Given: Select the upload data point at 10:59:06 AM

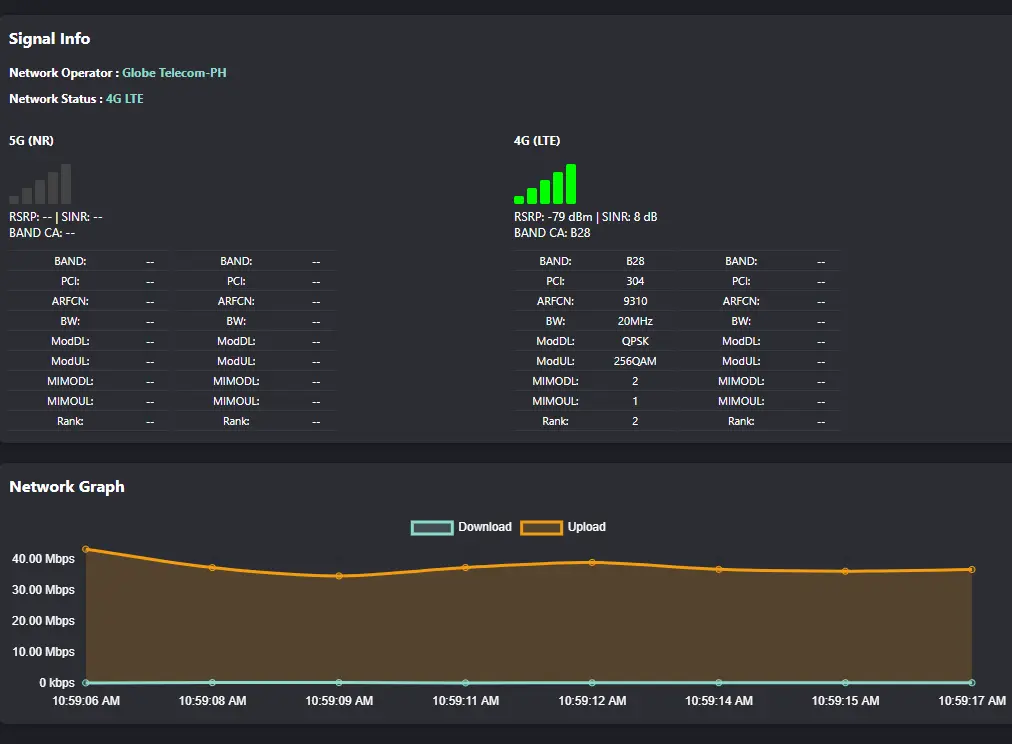Looking at the screenshot, I should coord(86,549).
